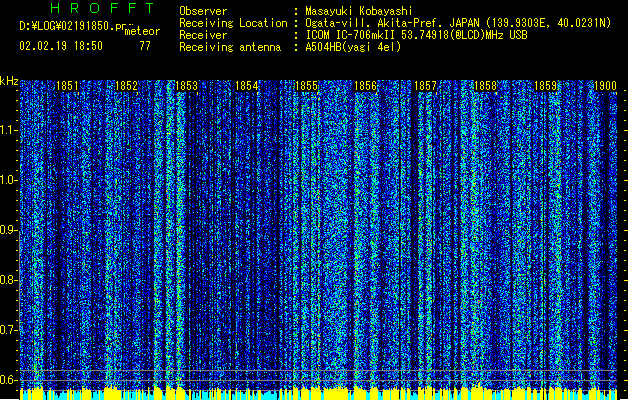Image resolution: width=629 pixels, height=400 pixels.
Task: Click the 1900 time marker
Action: pos(605,86)
